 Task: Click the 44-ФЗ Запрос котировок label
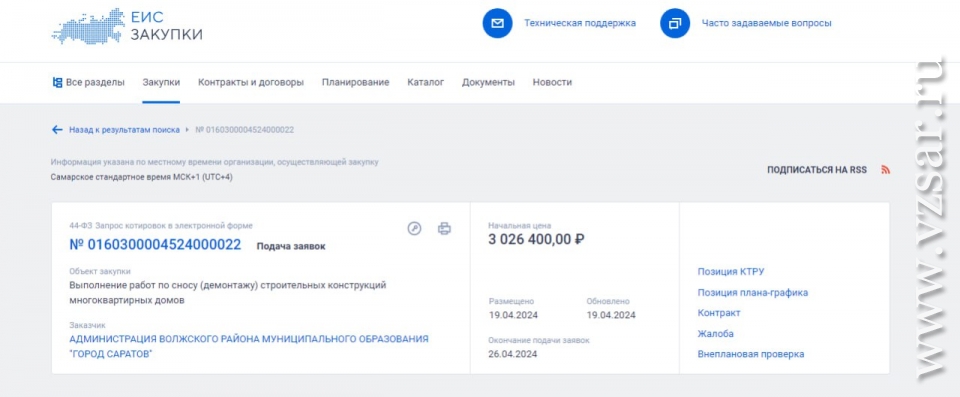pos(161,226)
